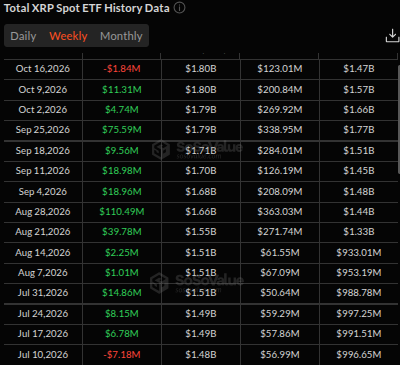Click the $11.31M inflow value
This screenshot has height=365, width=400.
122,90
